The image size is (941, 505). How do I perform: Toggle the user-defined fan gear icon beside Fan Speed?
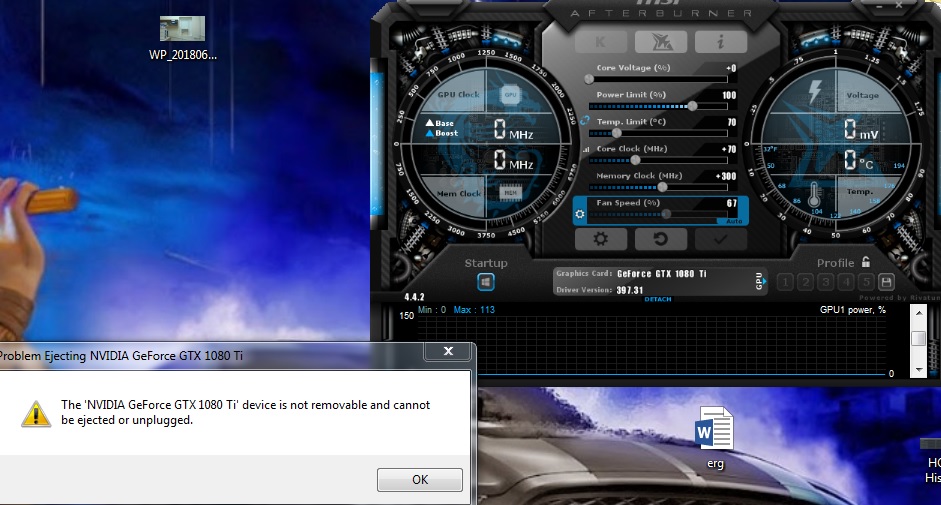tap(580, 214)
